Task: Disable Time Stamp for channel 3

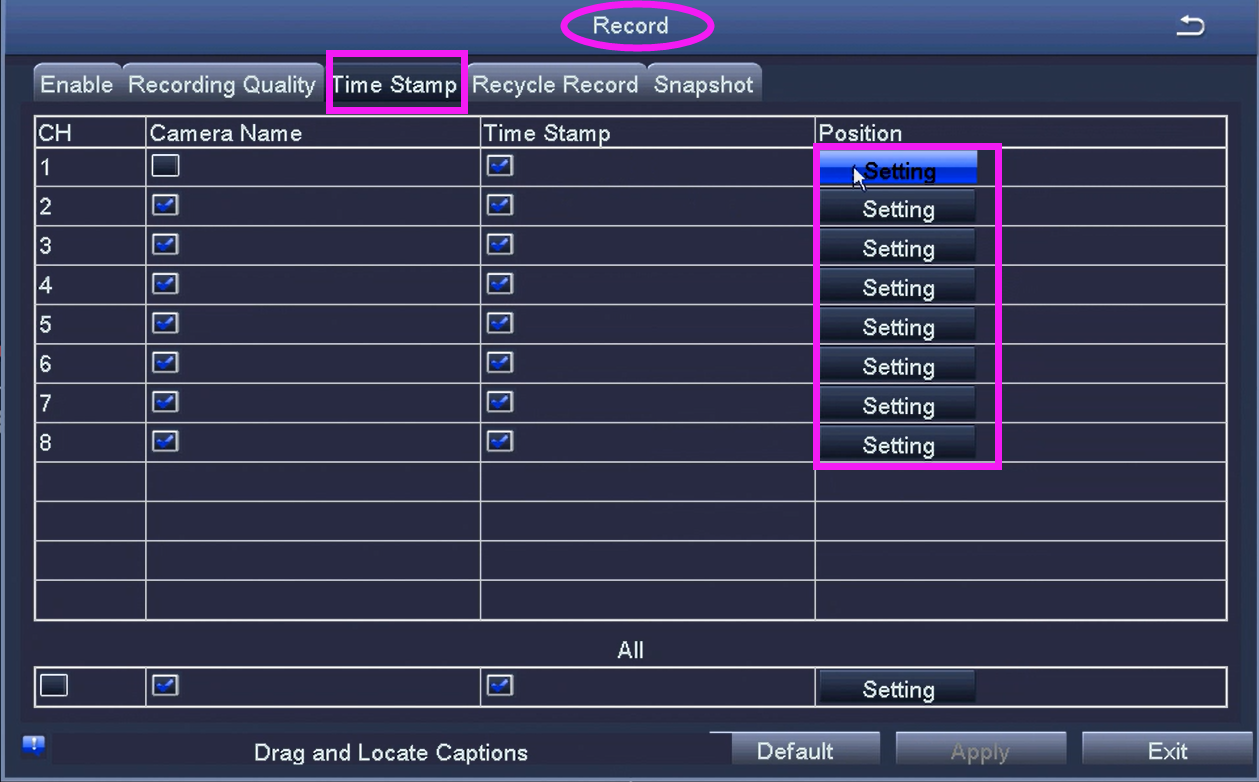Action: click(499, 244)
